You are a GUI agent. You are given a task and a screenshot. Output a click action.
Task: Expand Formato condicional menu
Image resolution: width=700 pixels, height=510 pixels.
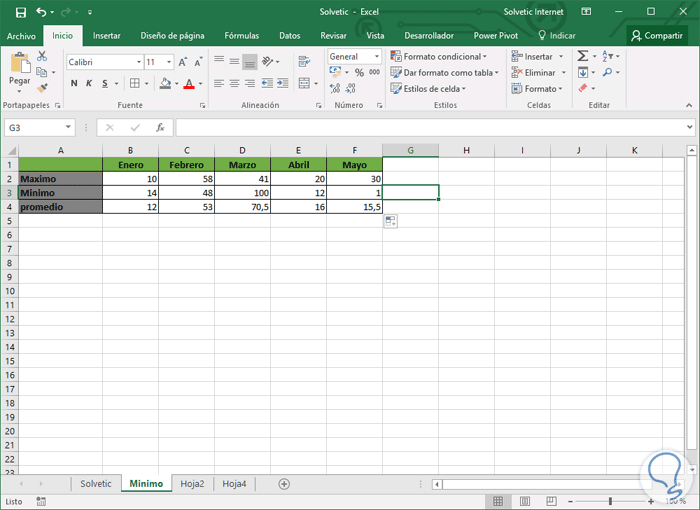coord(438,57)
